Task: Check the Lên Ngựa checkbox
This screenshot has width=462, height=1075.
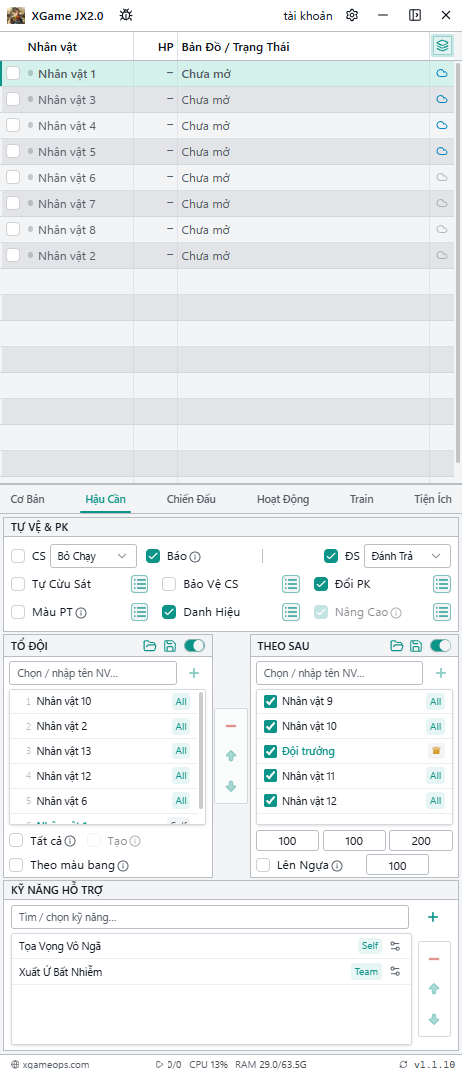Action: click(263, 865)
